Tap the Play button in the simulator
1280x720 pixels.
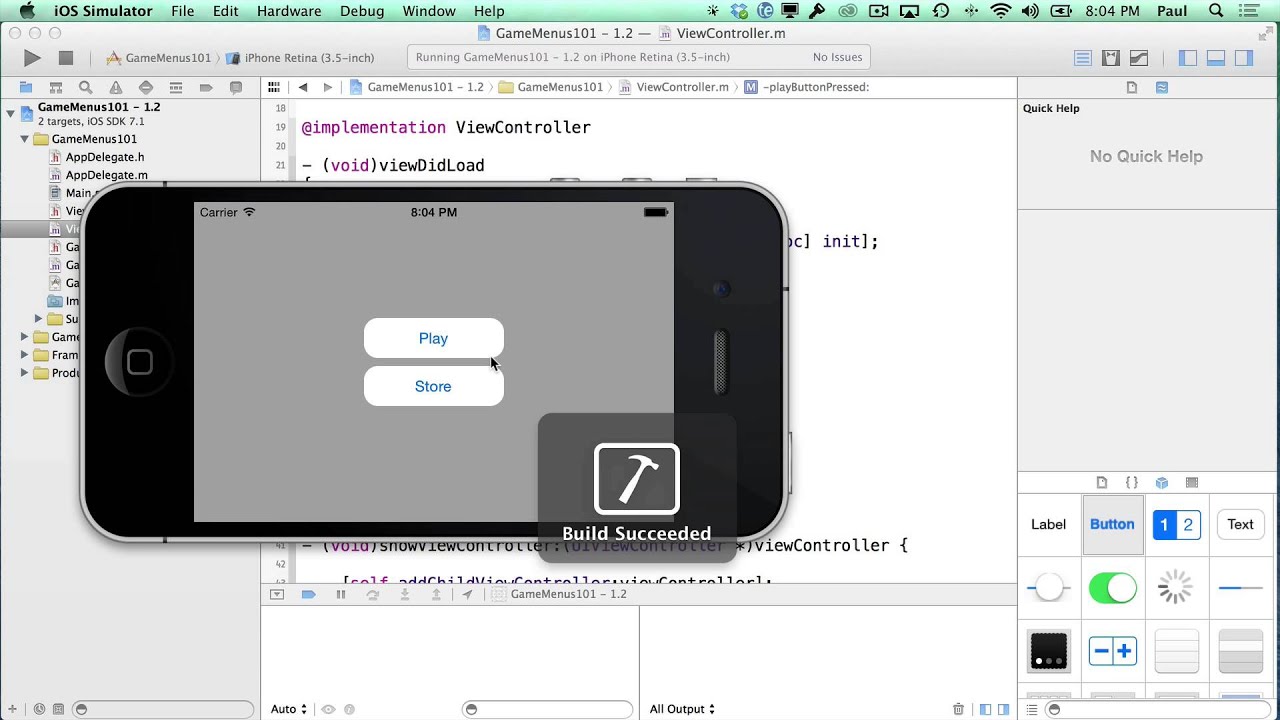433,338
